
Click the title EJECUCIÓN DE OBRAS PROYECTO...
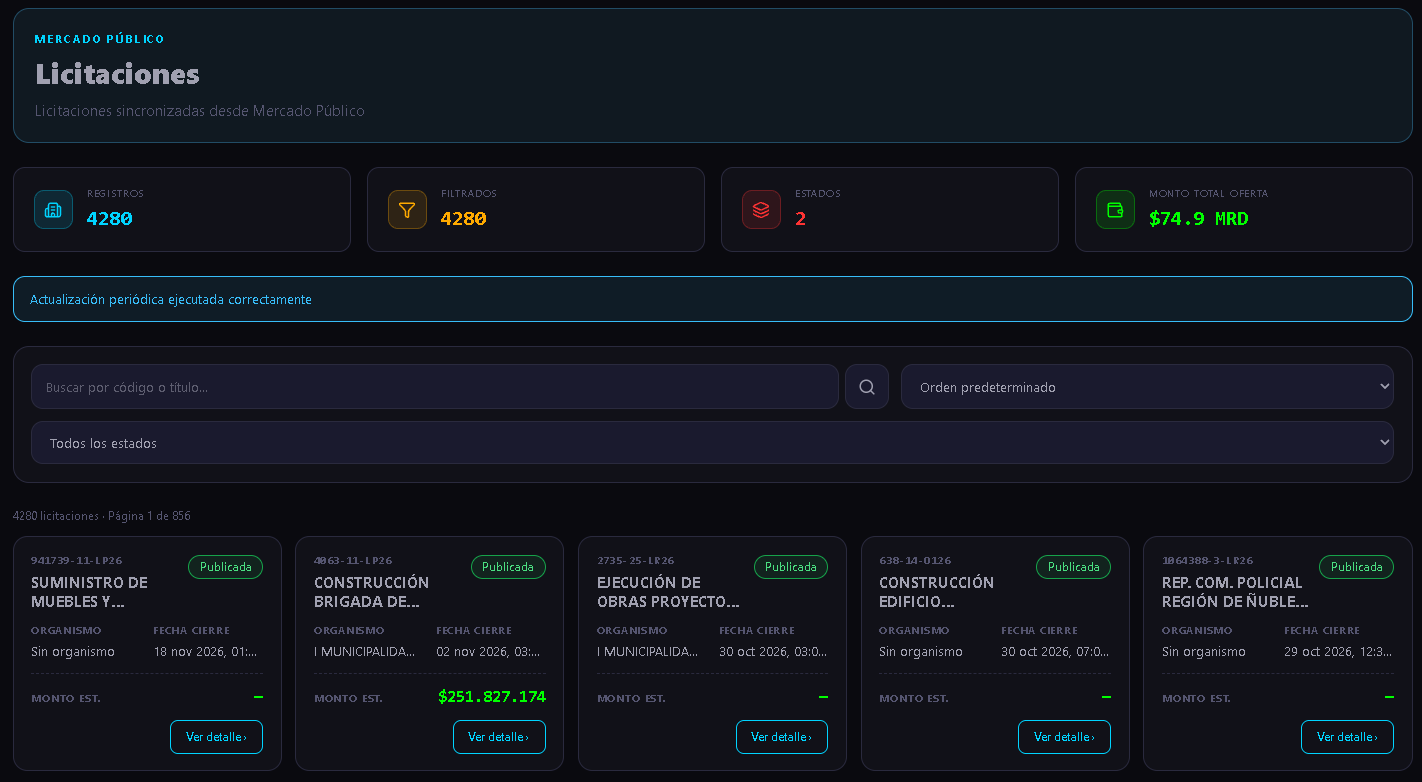[x=668, y=592]
